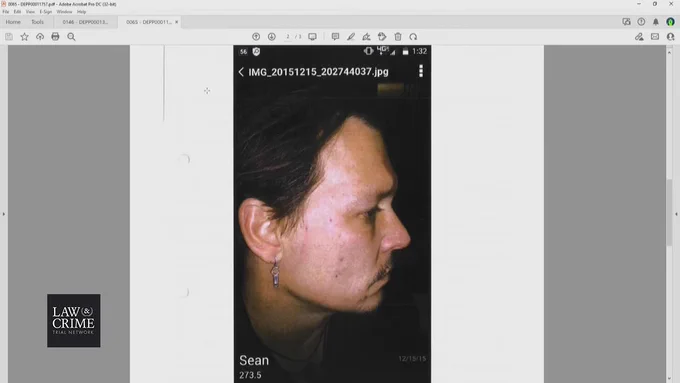Open the Edit menu
Viewport: 680px width, 383px height.
[17, 12]
